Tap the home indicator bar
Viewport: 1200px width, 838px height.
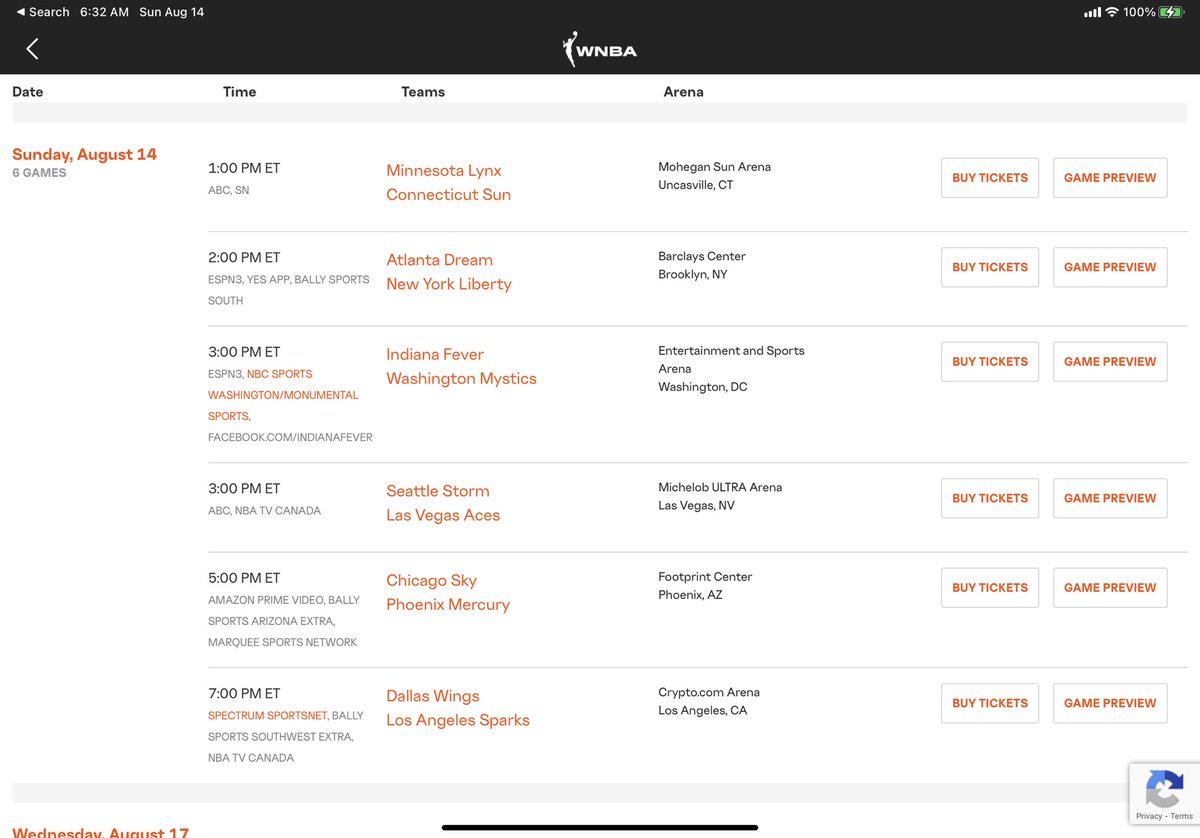pyautogui.click(x=600, y=827)
